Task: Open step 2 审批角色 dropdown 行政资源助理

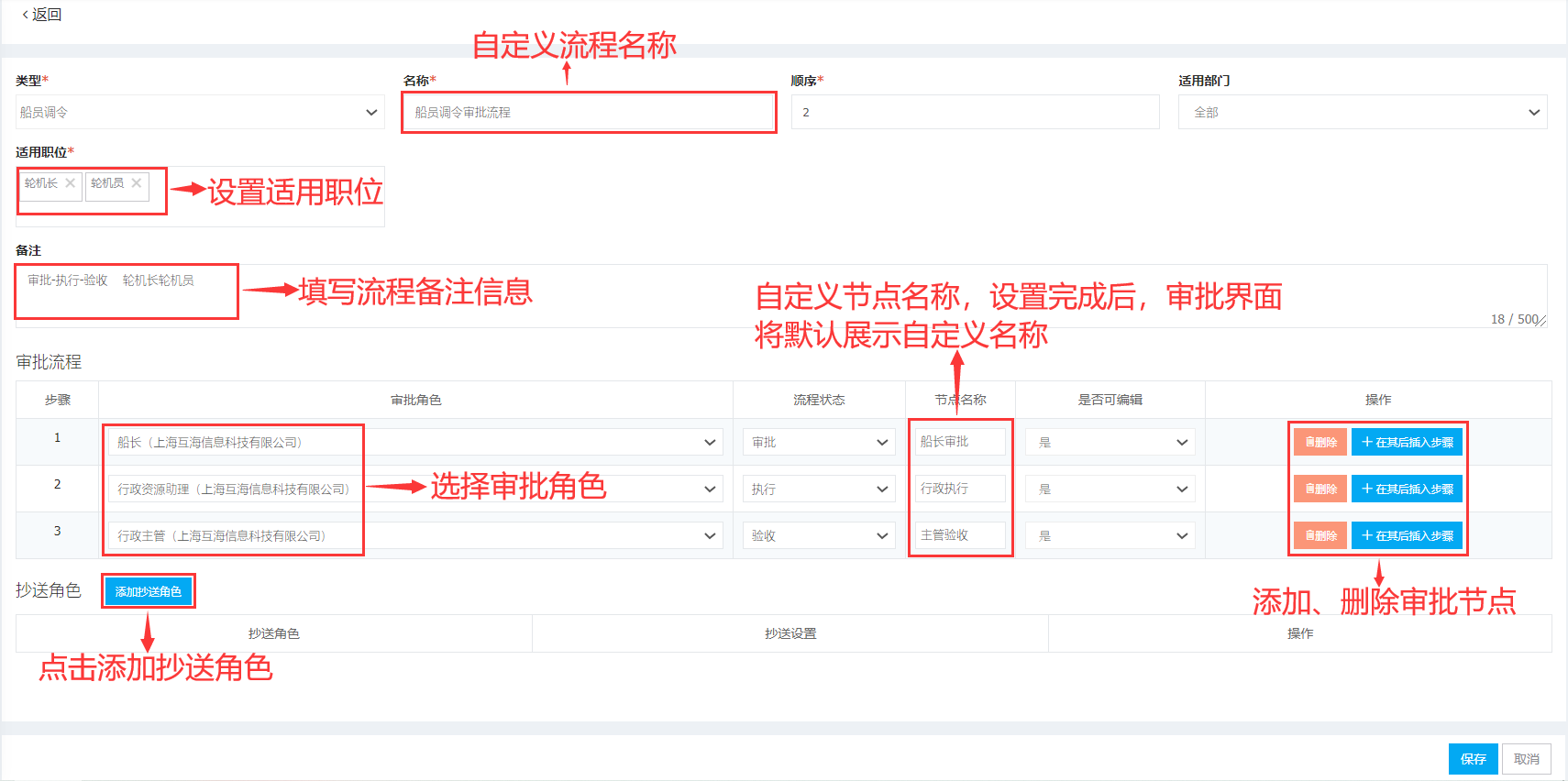Action: [x=415, y=489]
